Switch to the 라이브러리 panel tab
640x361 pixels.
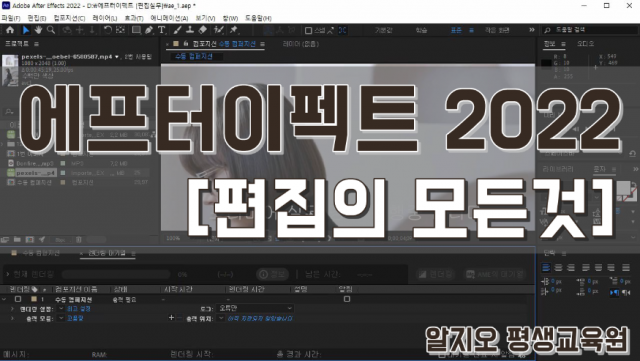[558, 169]
